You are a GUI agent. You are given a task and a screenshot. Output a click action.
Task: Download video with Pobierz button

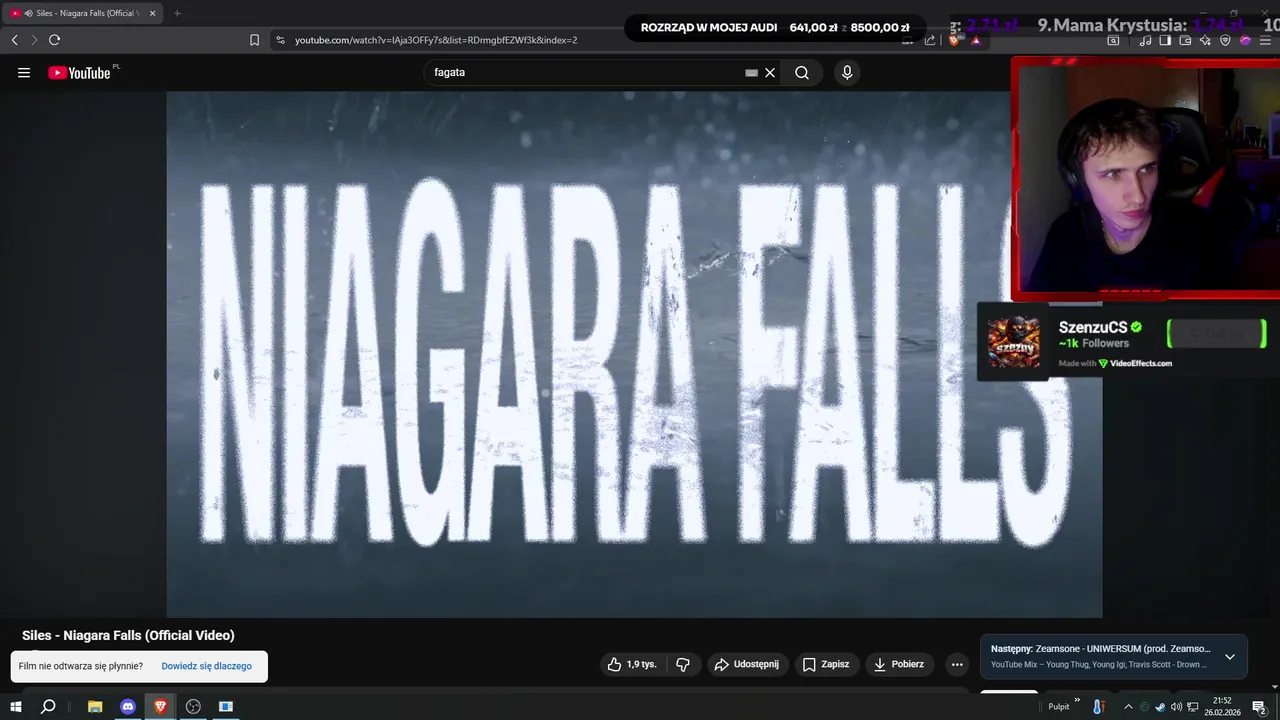(x=898, y=664)
